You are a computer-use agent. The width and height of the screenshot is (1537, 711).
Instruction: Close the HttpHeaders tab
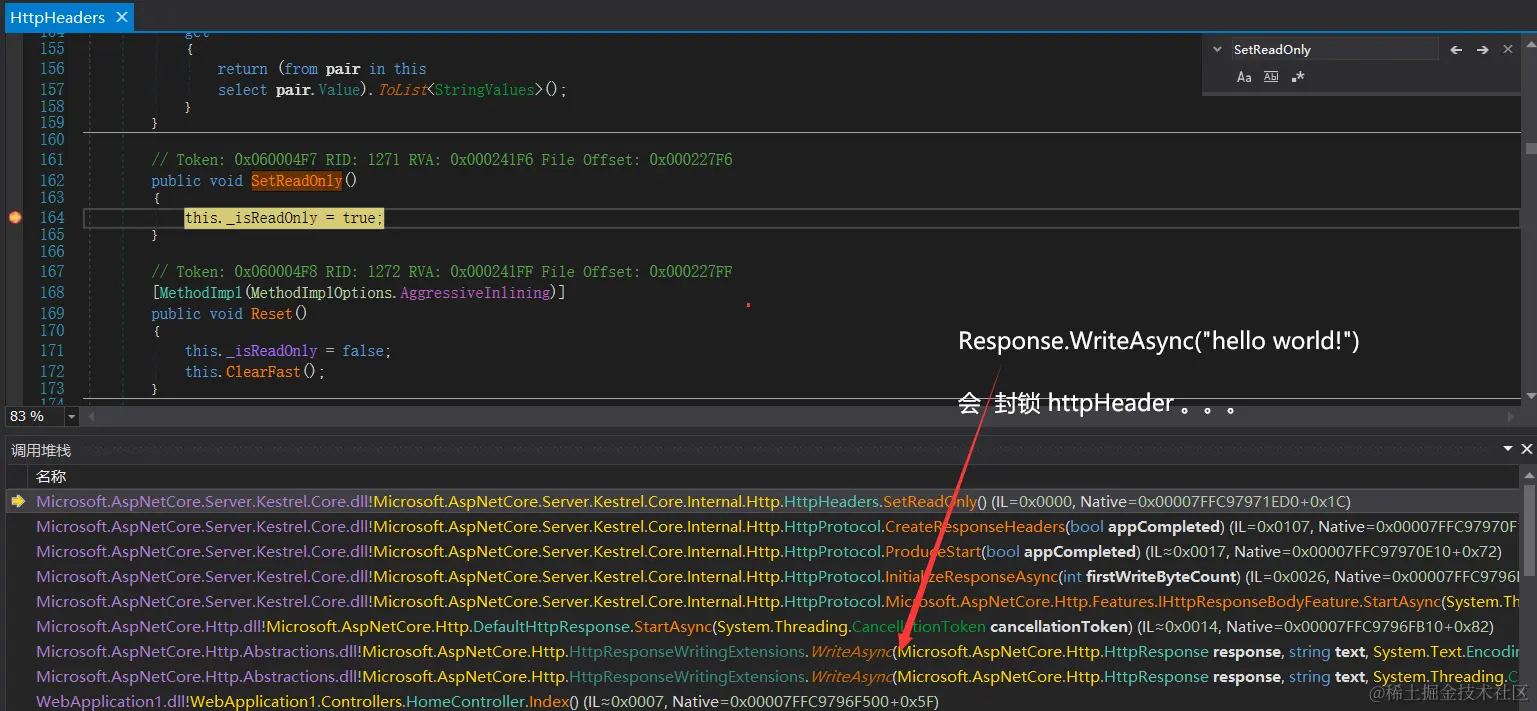click(121, 17)
